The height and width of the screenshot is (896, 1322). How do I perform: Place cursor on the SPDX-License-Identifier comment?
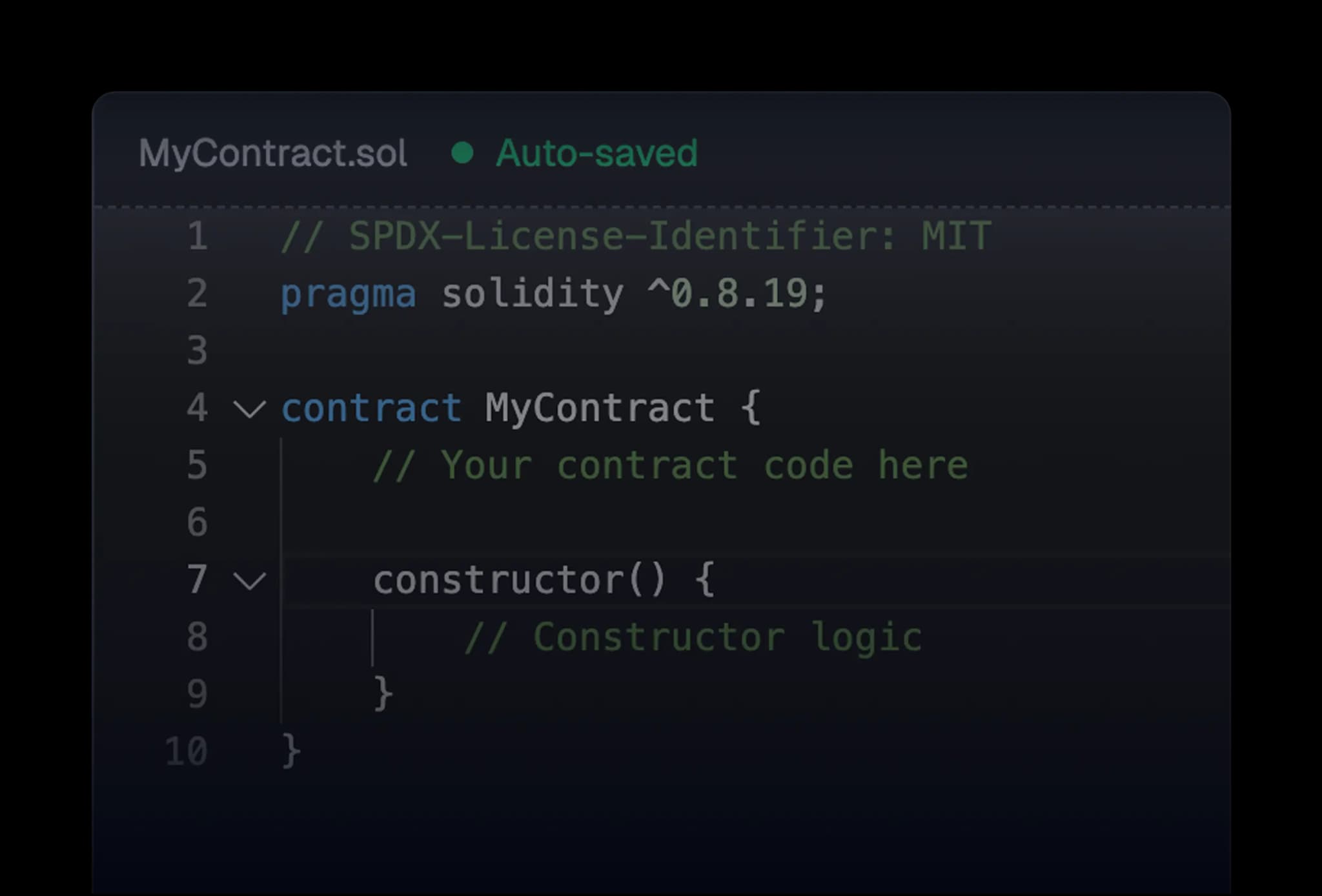(x=636, y=236)
